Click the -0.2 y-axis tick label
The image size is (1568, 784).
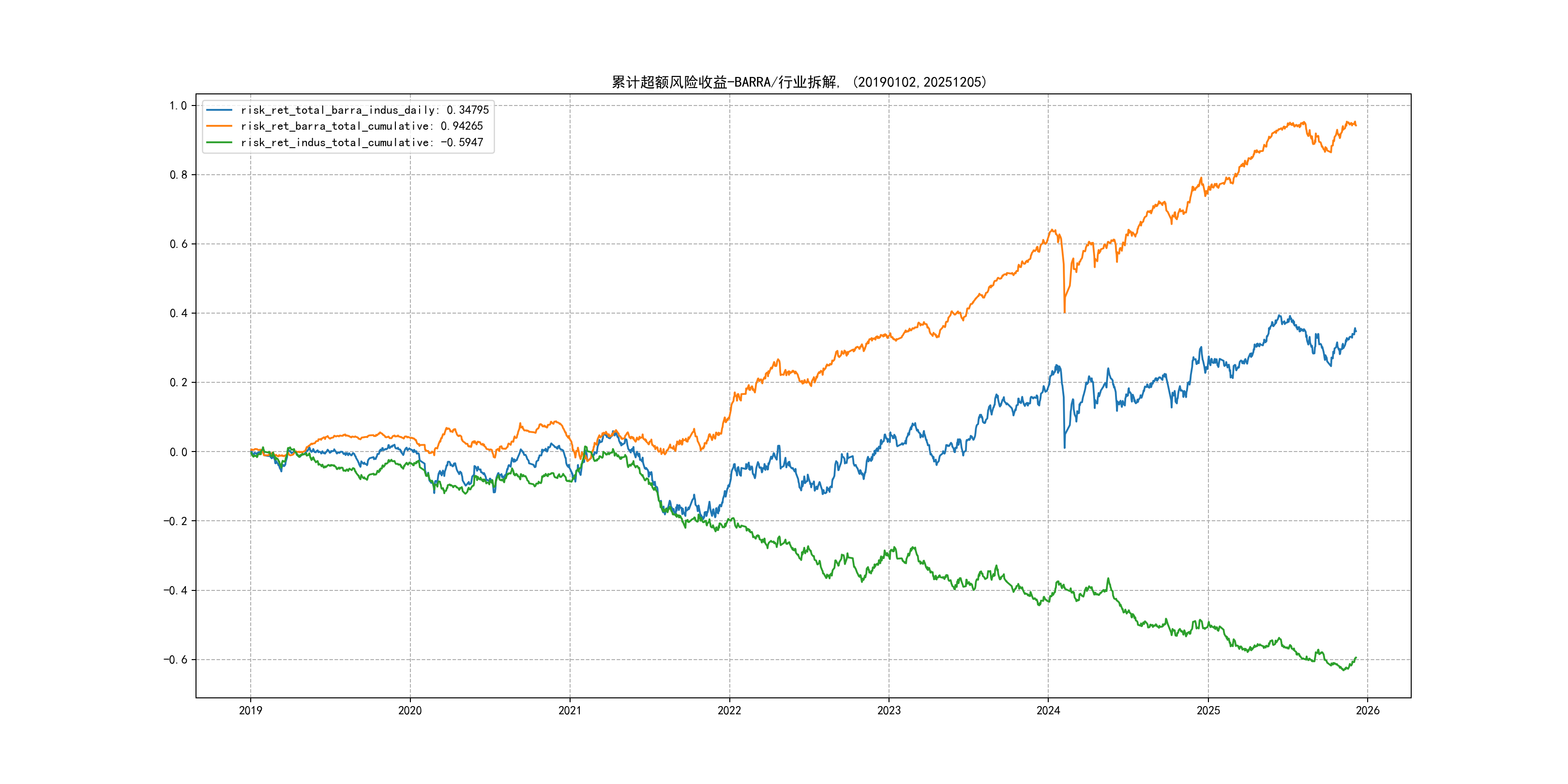click(175, 521)
